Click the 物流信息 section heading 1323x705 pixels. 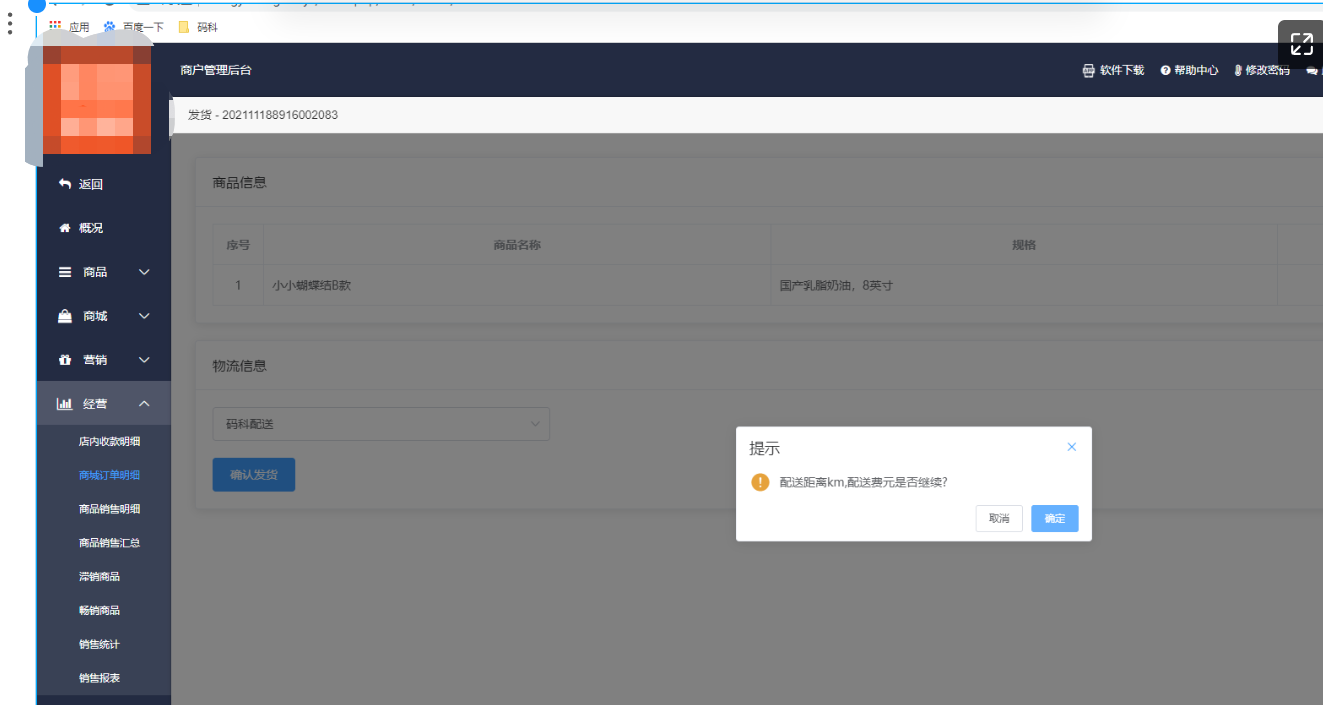click(240, 366)
